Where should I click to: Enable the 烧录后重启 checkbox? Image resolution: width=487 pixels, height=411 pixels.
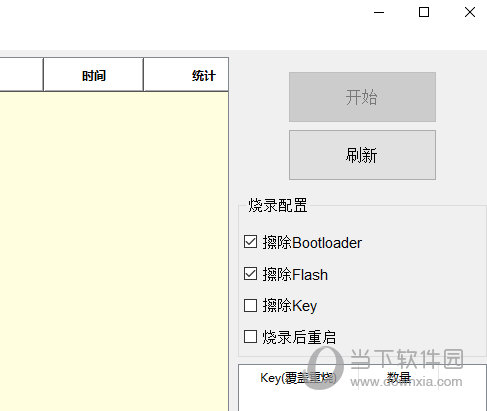tap(250, 337)
